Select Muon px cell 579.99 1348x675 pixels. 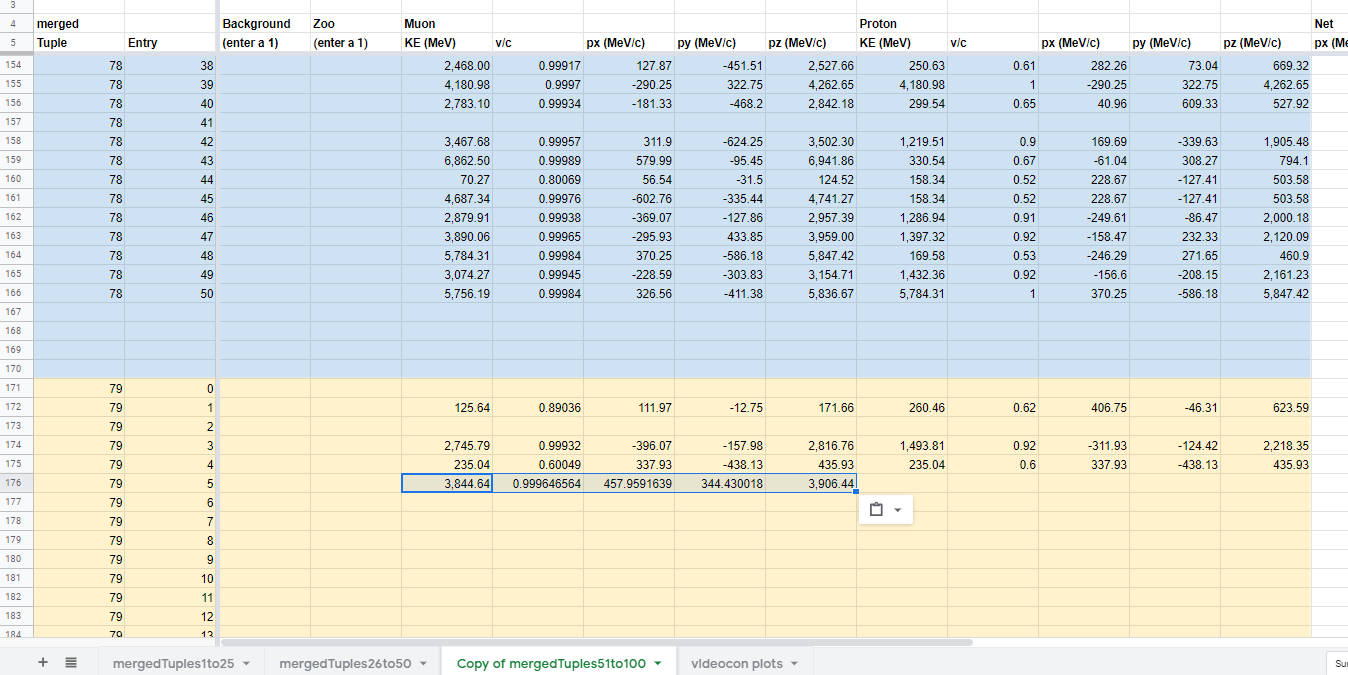click(629, 160)
